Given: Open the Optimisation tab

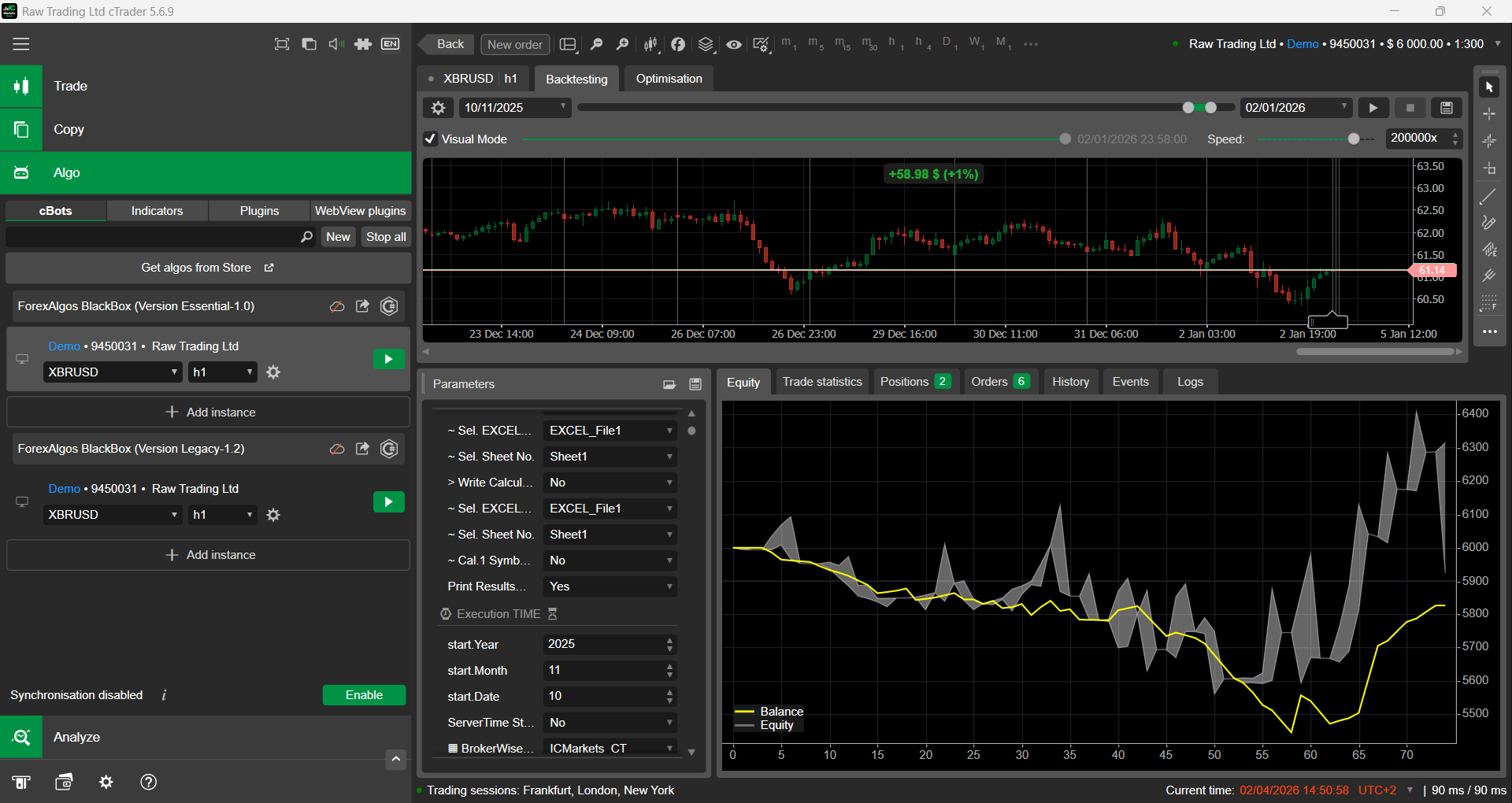Looking at the screenshot, I should (x=669, y=79).
